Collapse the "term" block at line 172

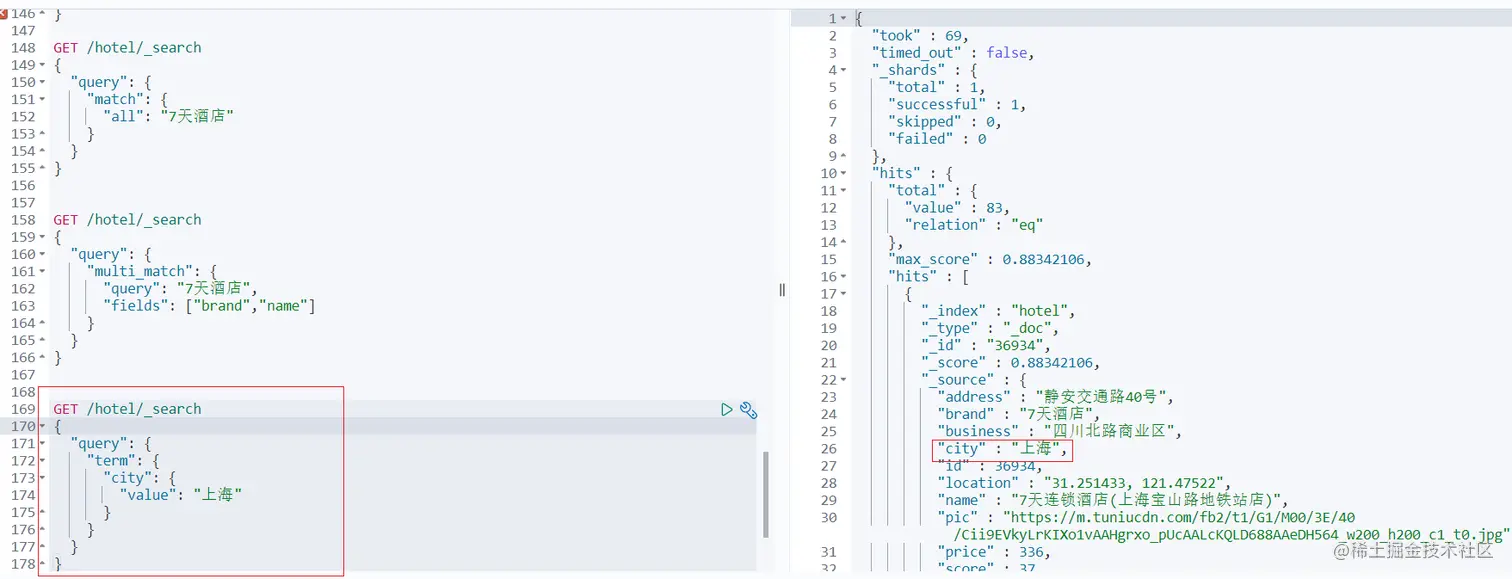(x=42, y=460)
